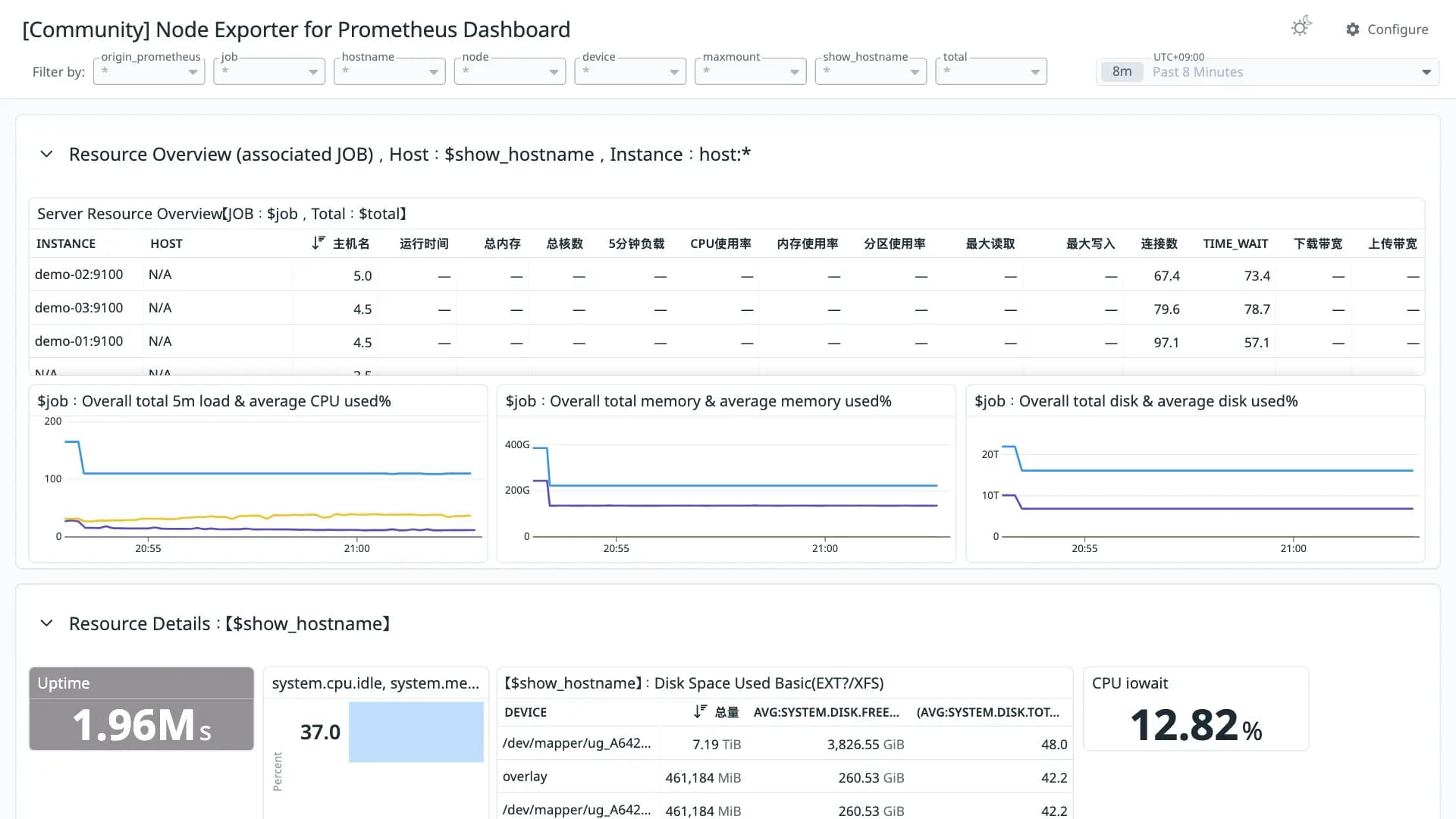The height and width of the screenshot is (819, 1456).
Task: Click the Configure gear icon
Action: (x=1353, y=30)
